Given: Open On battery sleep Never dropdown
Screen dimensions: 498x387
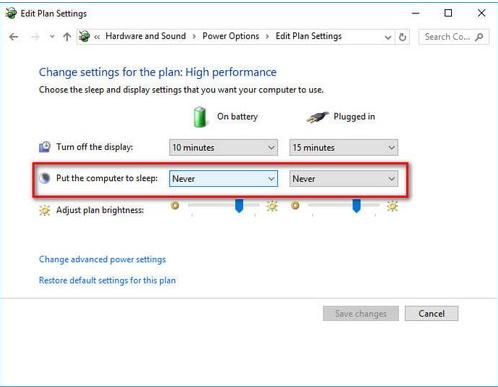Looking at the screenshot, I should 223,179.
